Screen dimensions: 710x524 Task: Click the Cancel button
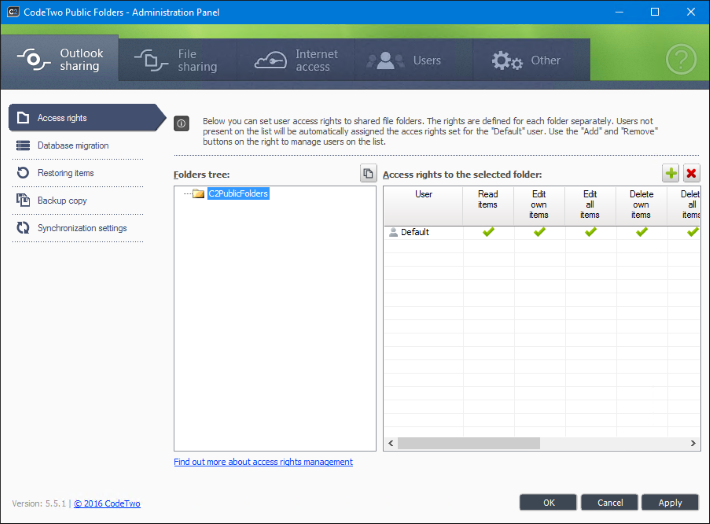(609, 503)
